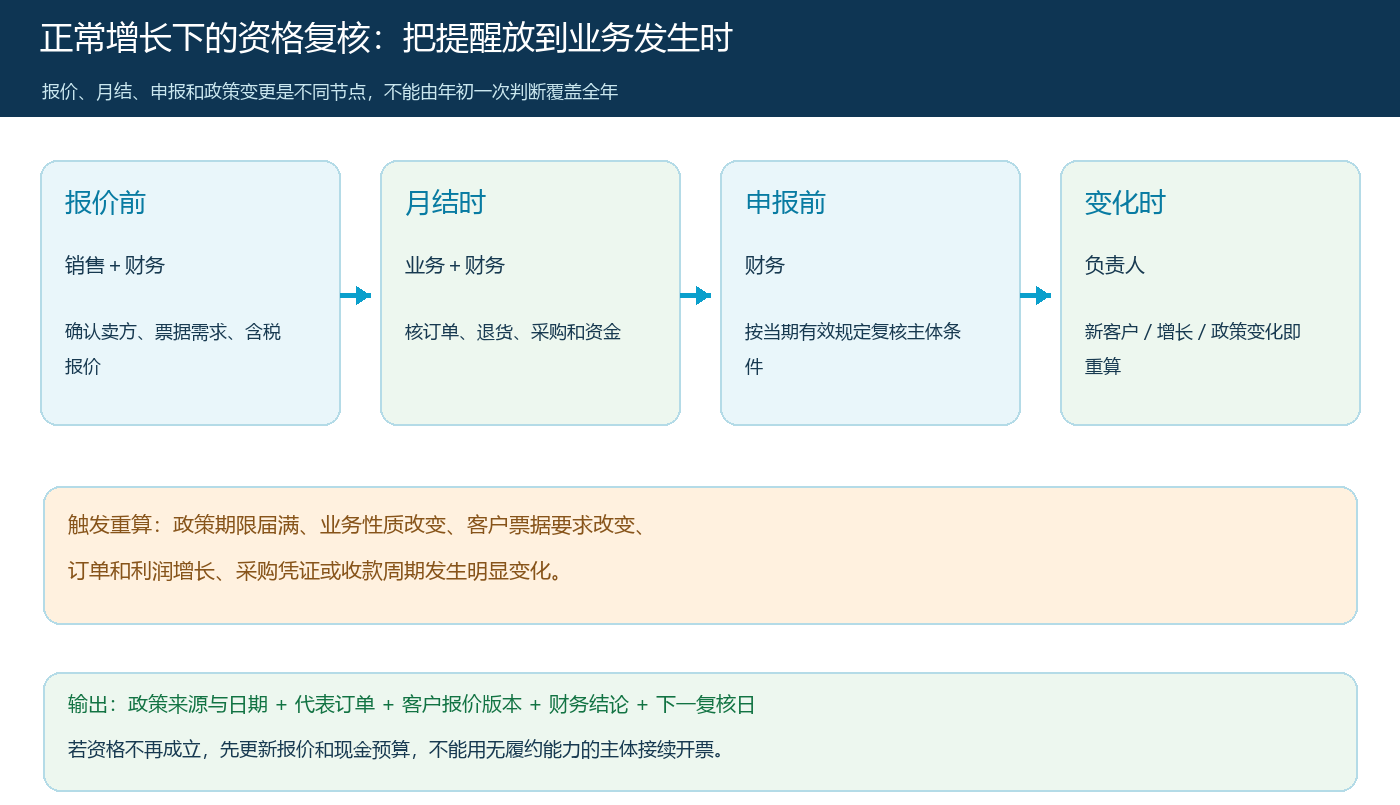Select the text 核订单、退货、采购和资金
The width and height of the screenshot is (1400, 805).
513,332
